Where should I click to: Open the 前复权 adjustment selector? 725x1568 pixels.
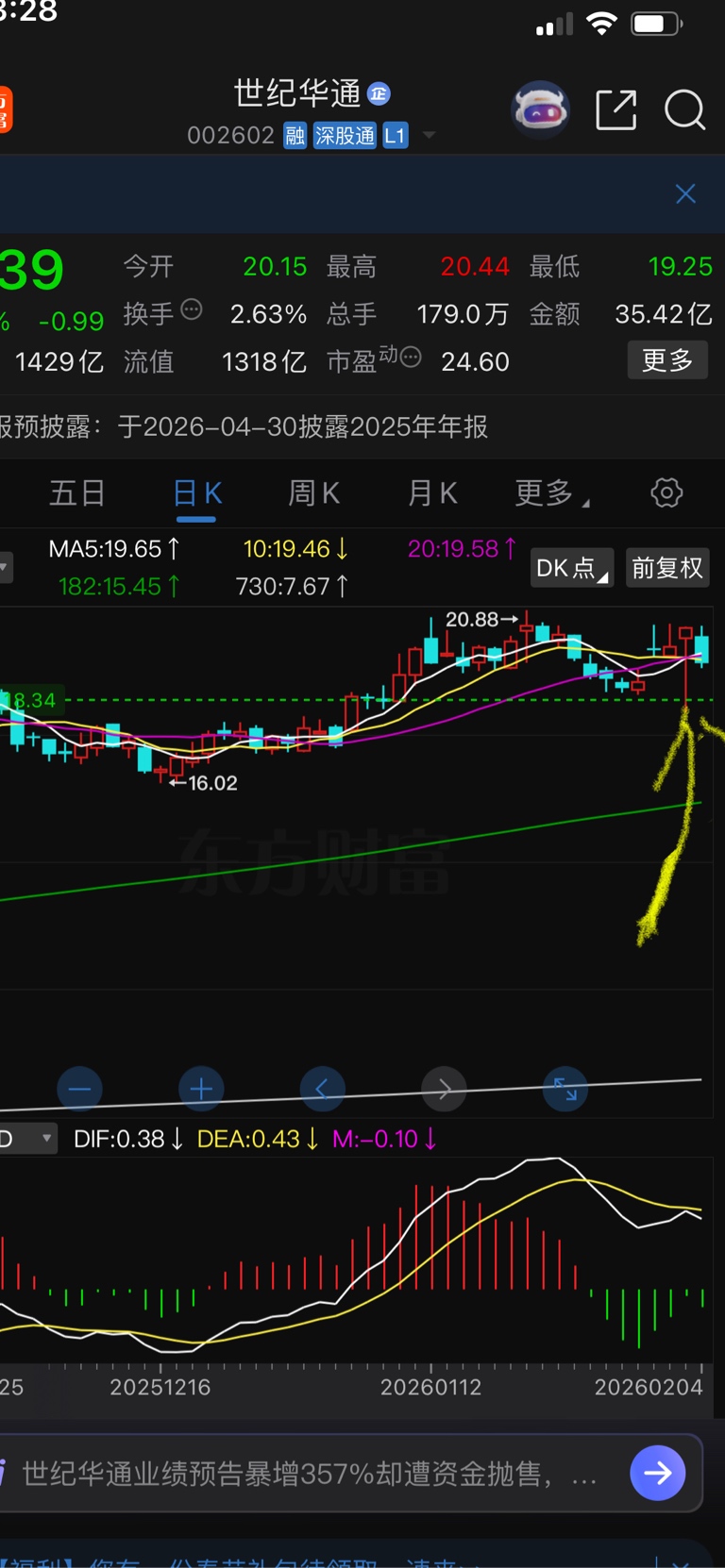[667, 568]
